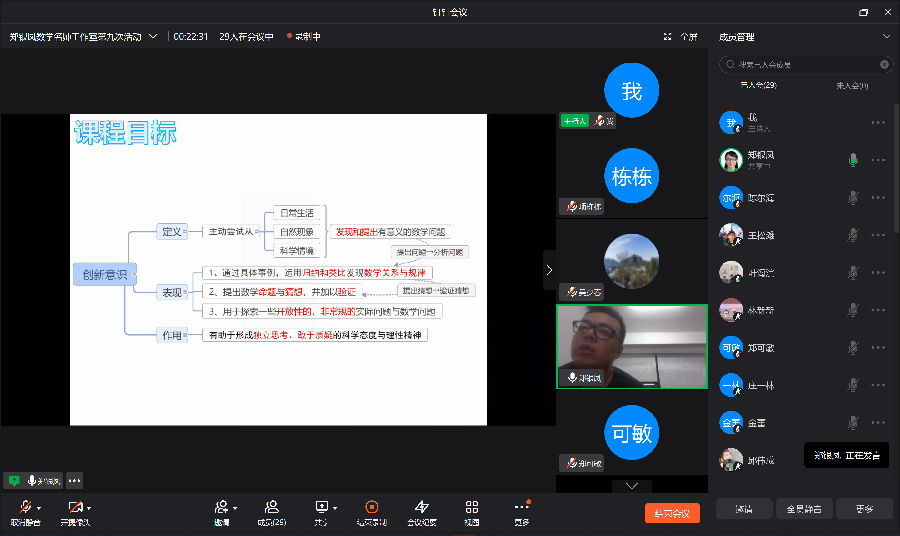This screenshot has height=536, width=900.
Task: Collapse video strip with side arrow
Action: pos(549,270)
